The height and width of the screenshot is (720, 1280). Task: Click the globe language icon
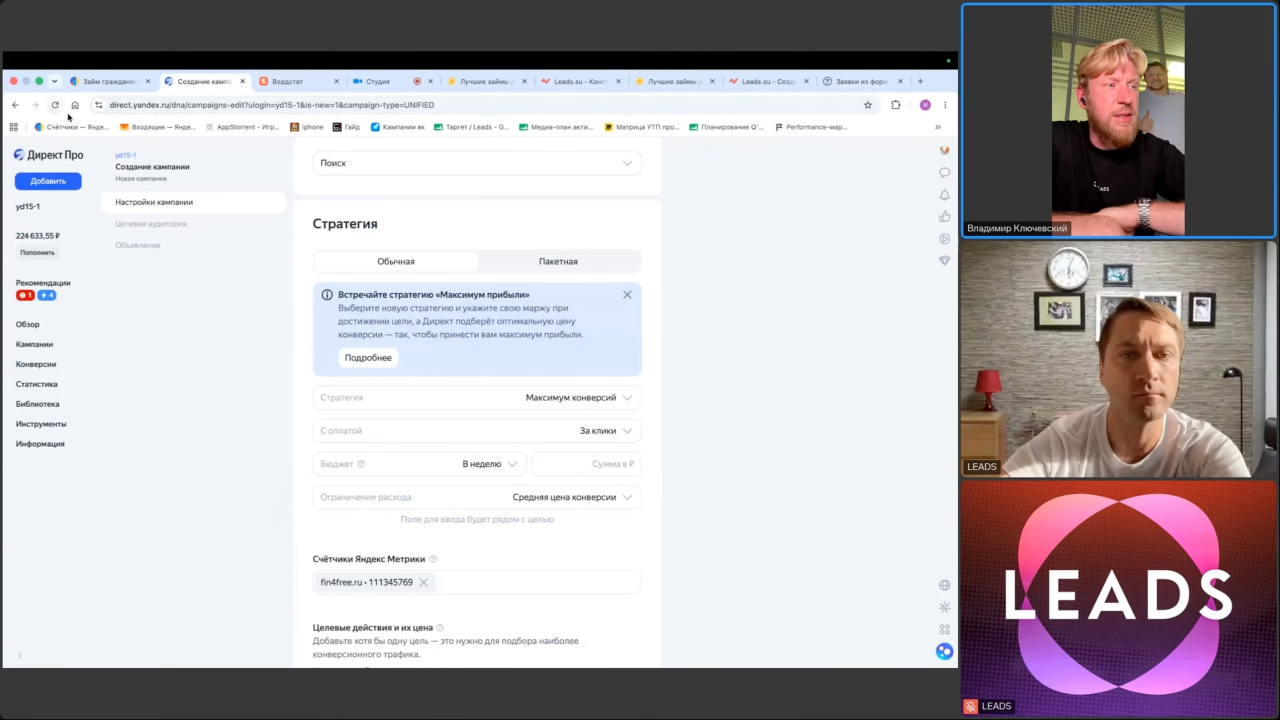(x=944, y=585)
